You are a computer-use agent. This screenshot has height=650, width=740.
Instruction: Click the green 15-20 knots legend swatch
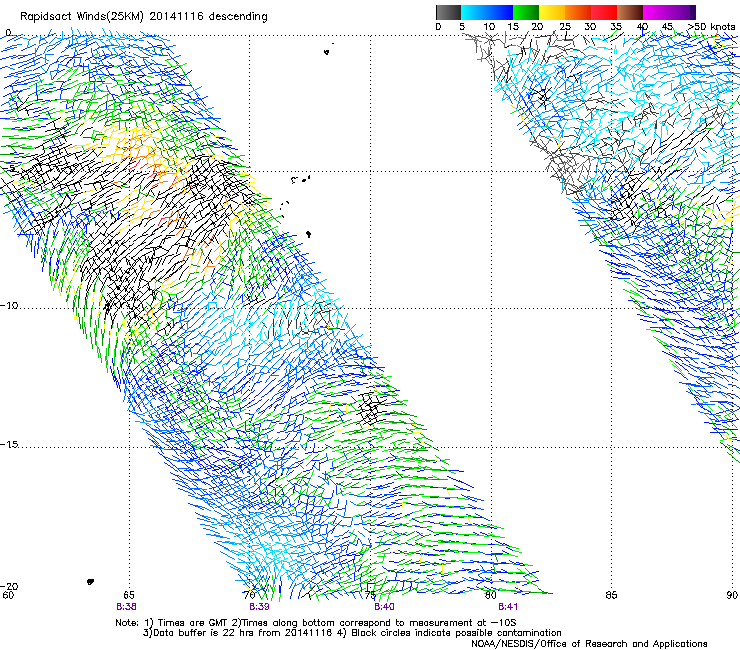coord(526,12)
